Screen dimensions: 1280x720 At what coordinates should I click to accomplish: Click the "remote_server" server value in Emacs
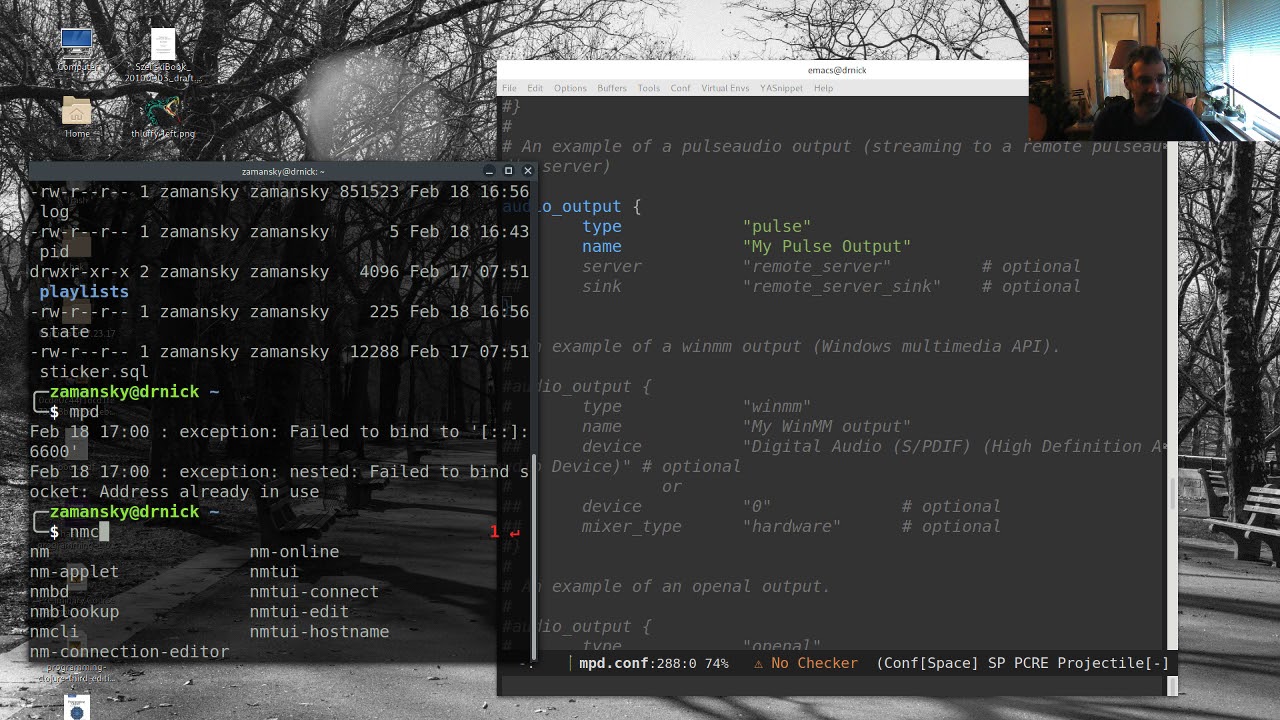pos(817,266)
